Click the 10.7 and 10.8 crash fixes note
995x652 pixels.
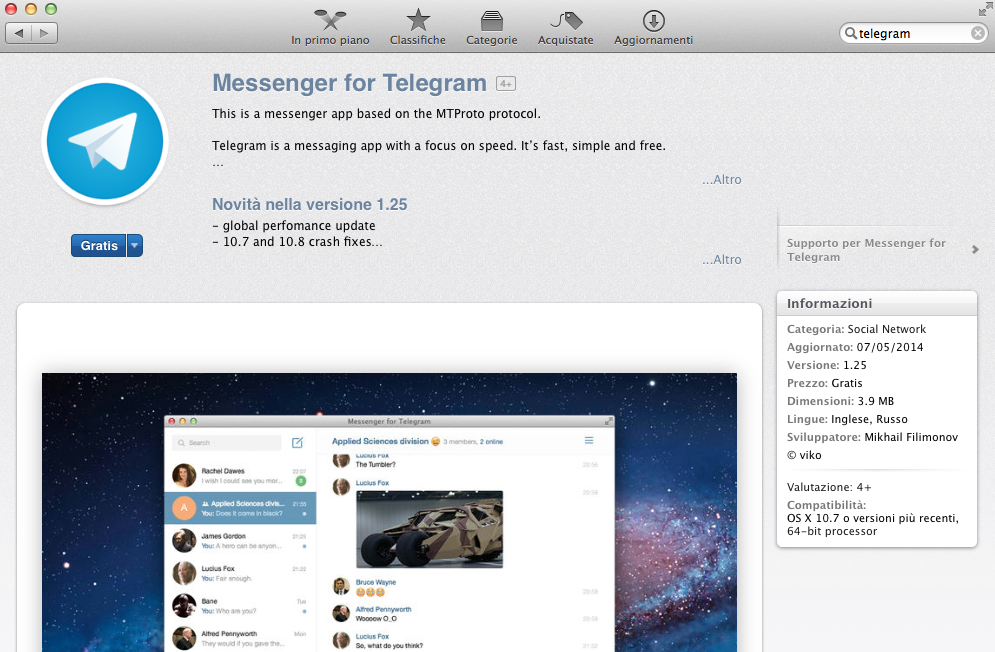click(x=297, y=242)
